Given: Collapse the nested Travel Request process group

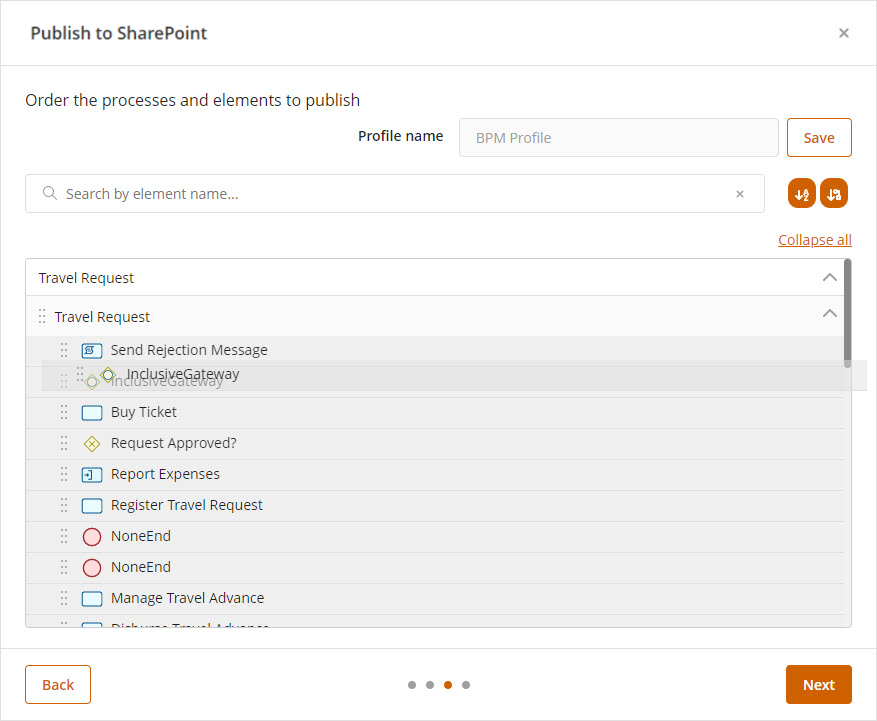Looking at the screenshot, I should point(829,315).
